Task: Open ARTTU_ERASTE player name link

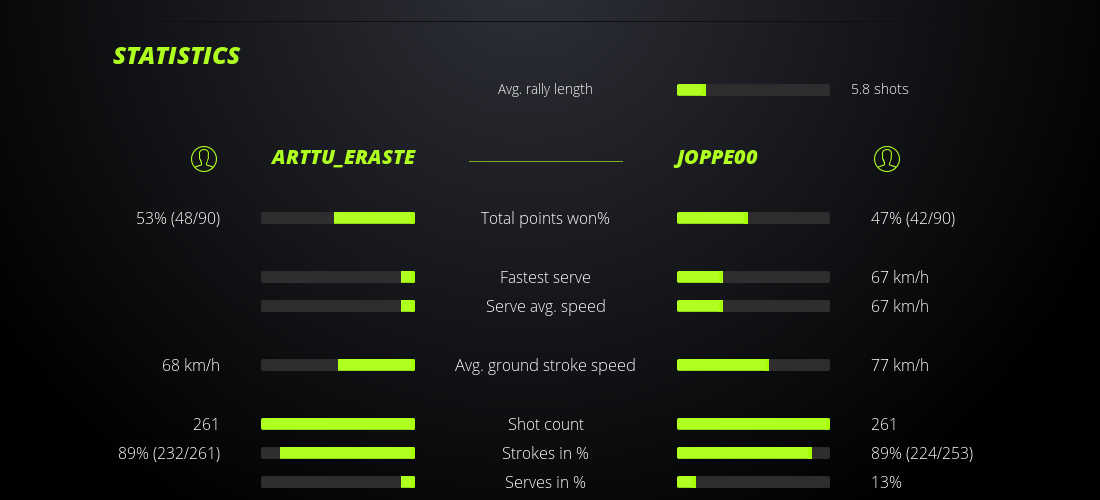Action: (343, 158)
